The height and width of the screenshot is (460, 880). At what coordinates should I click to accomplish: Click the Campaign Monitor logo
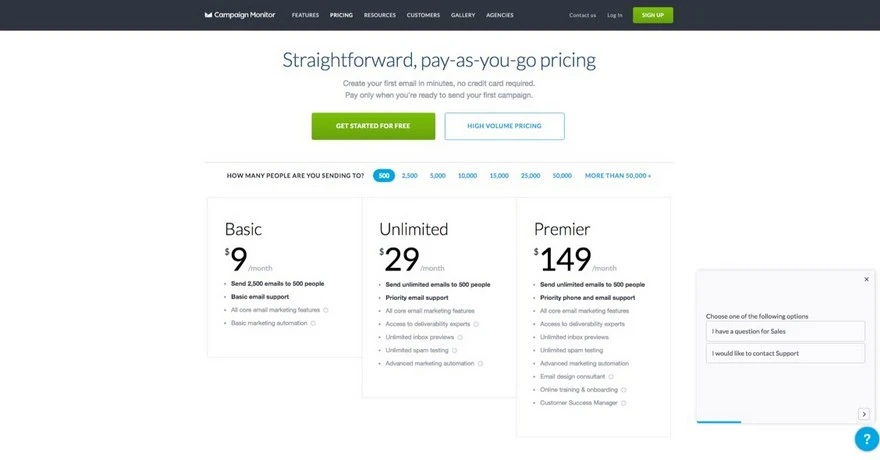point(239,15)
